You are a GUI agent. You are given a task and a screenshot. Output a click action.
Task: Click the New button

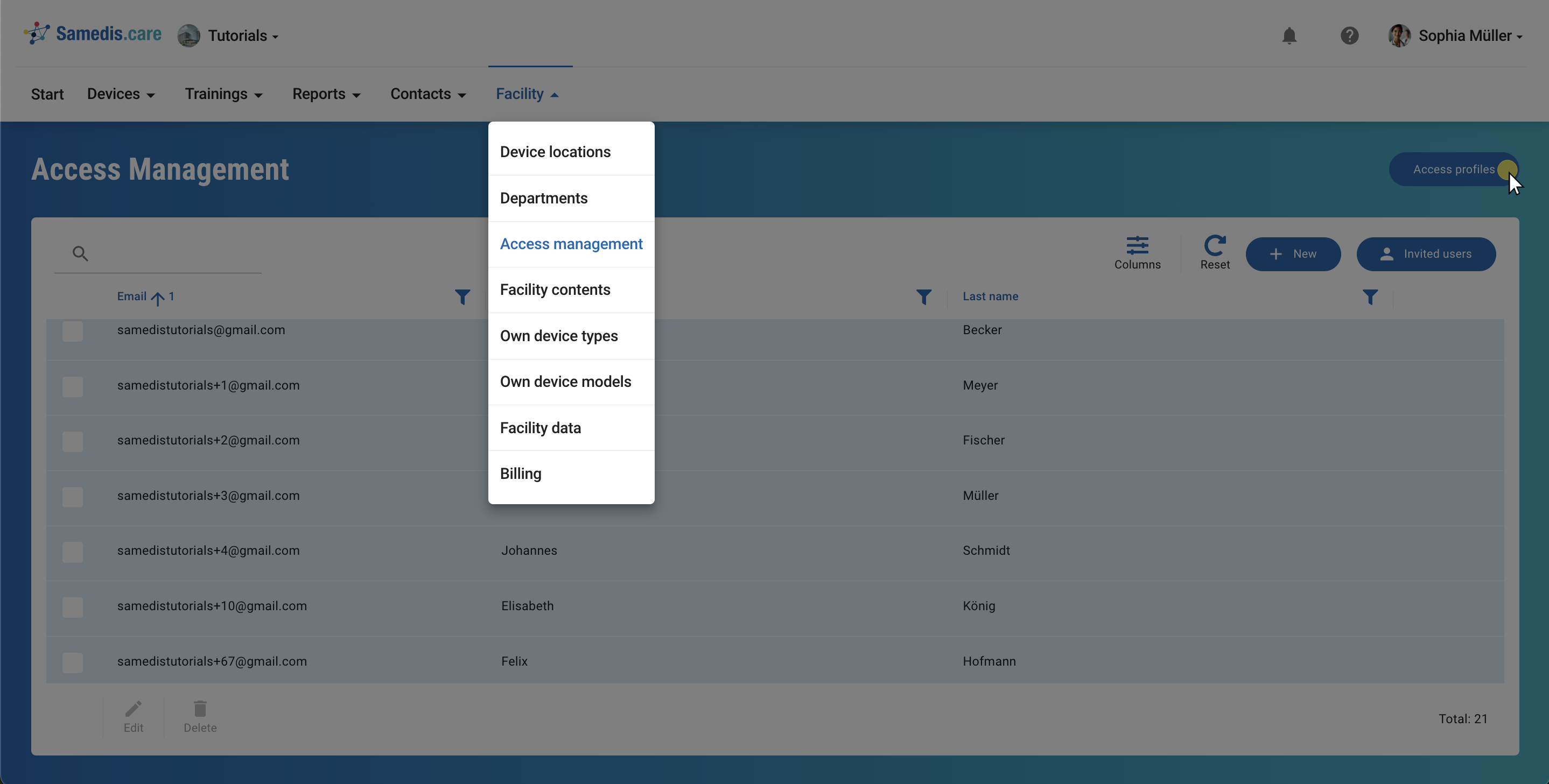click(x=1293, y=253)
